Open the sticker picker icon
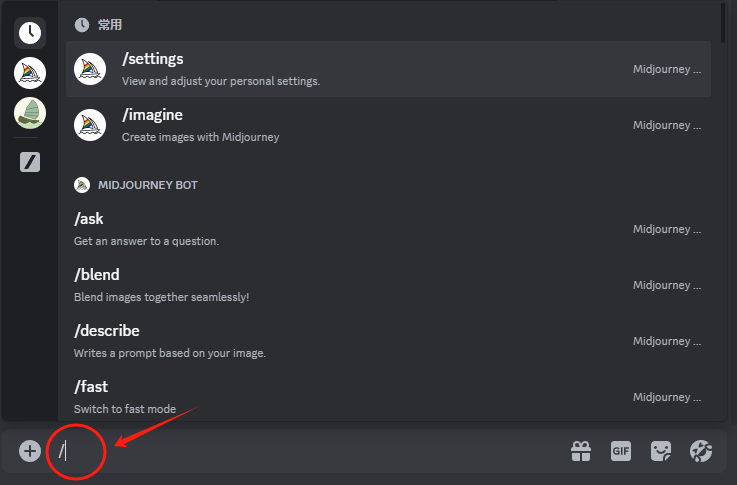Image resolution: width=737 pixels, height=485 pixels. click(661, 451)
